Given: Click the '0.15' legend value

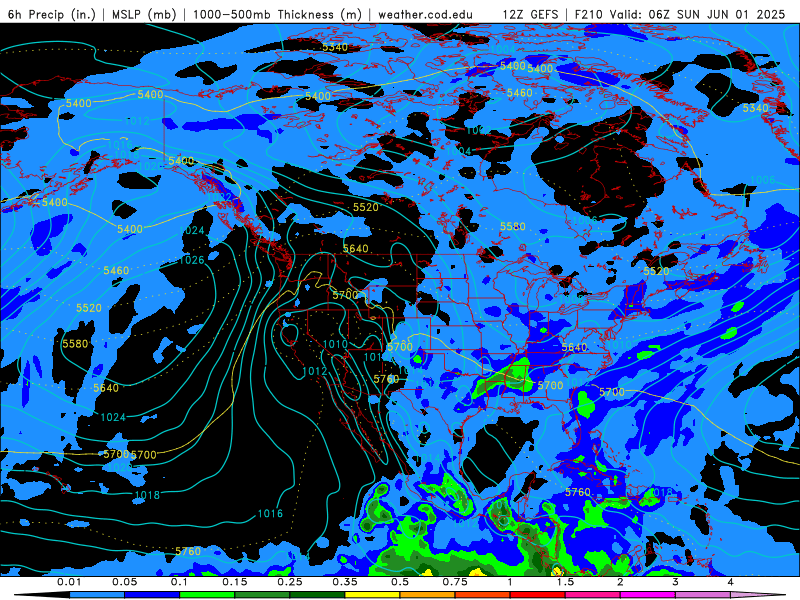Looking at the screenshot, I should [235, 582].
